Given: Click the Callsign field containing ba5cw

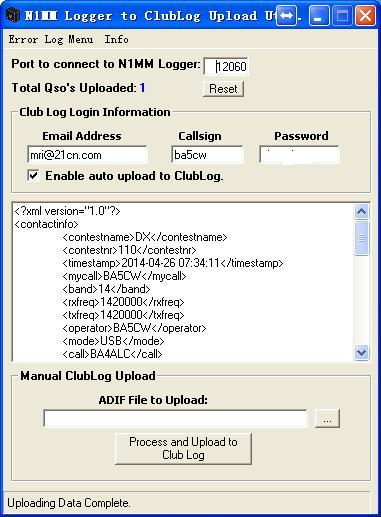Looking at the screenshot, I should coord(207,155).
